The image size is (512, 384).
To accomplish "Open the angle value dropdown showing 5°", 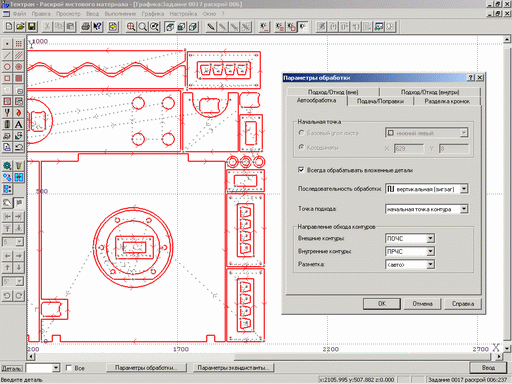I will point(19,281).
